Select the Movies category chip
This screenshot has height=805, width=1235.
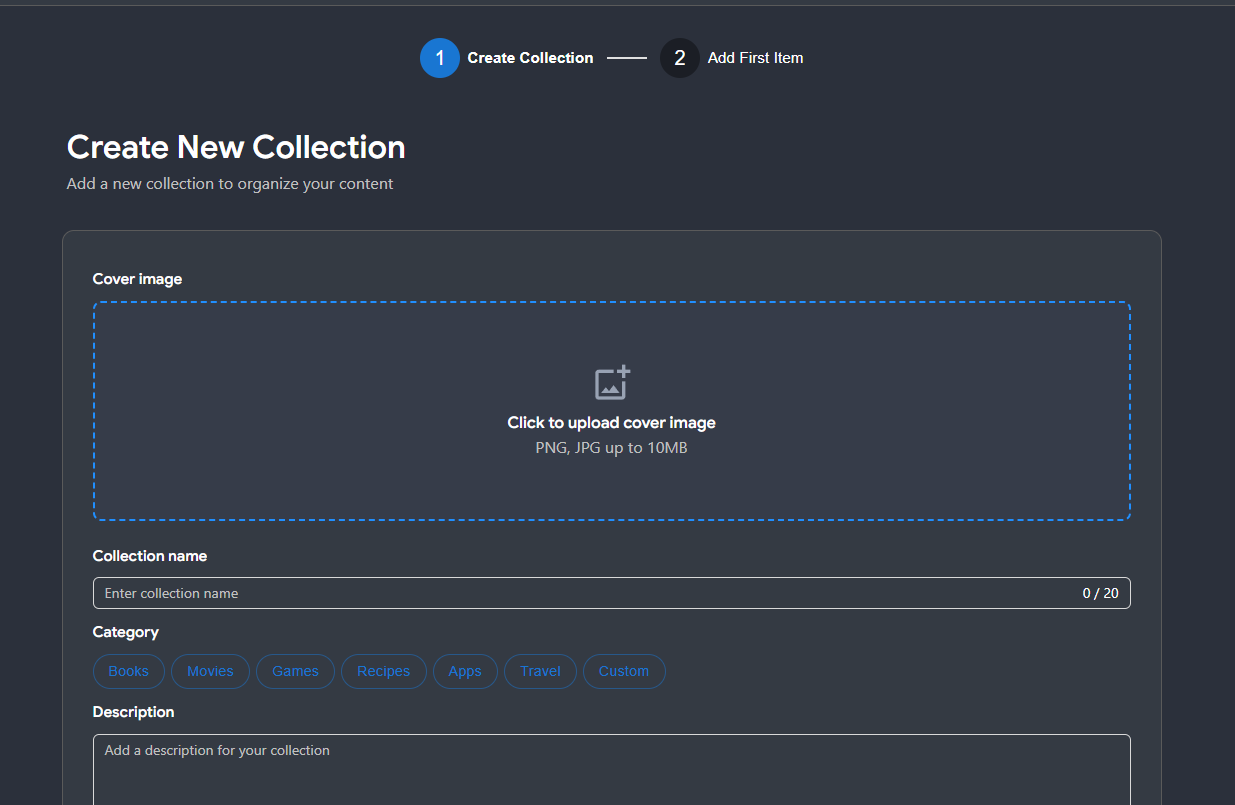[210, 671]
